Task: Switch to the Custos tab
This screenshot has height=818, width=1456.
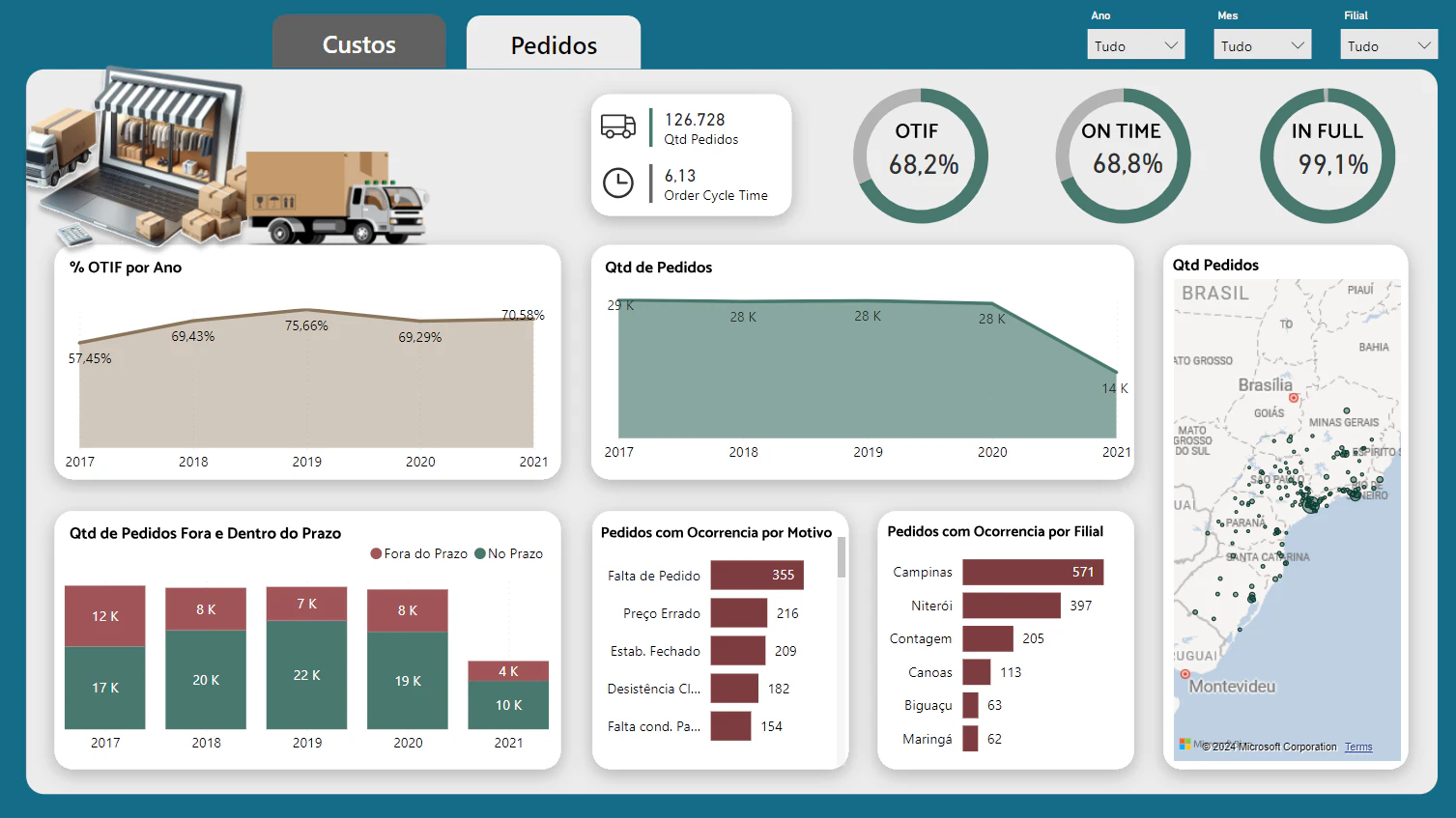Action: click(359, 43)
